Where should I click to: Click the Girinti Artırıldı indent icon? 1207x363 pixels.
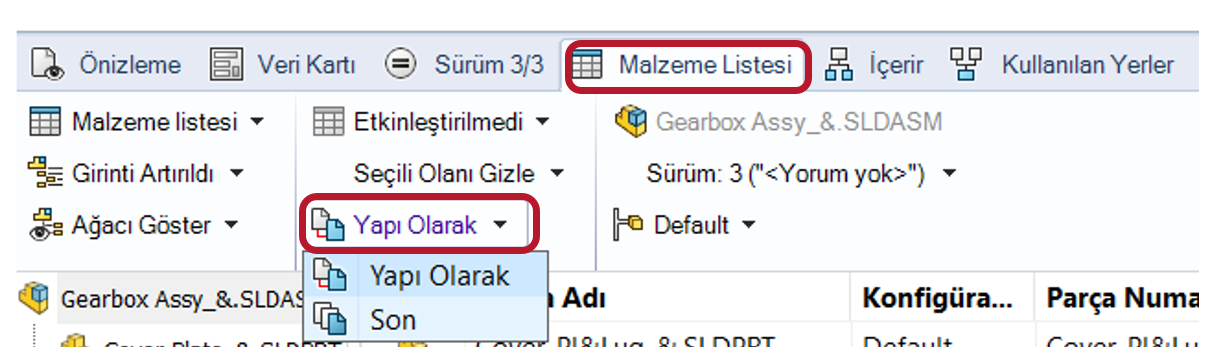[x=44, y=174]
